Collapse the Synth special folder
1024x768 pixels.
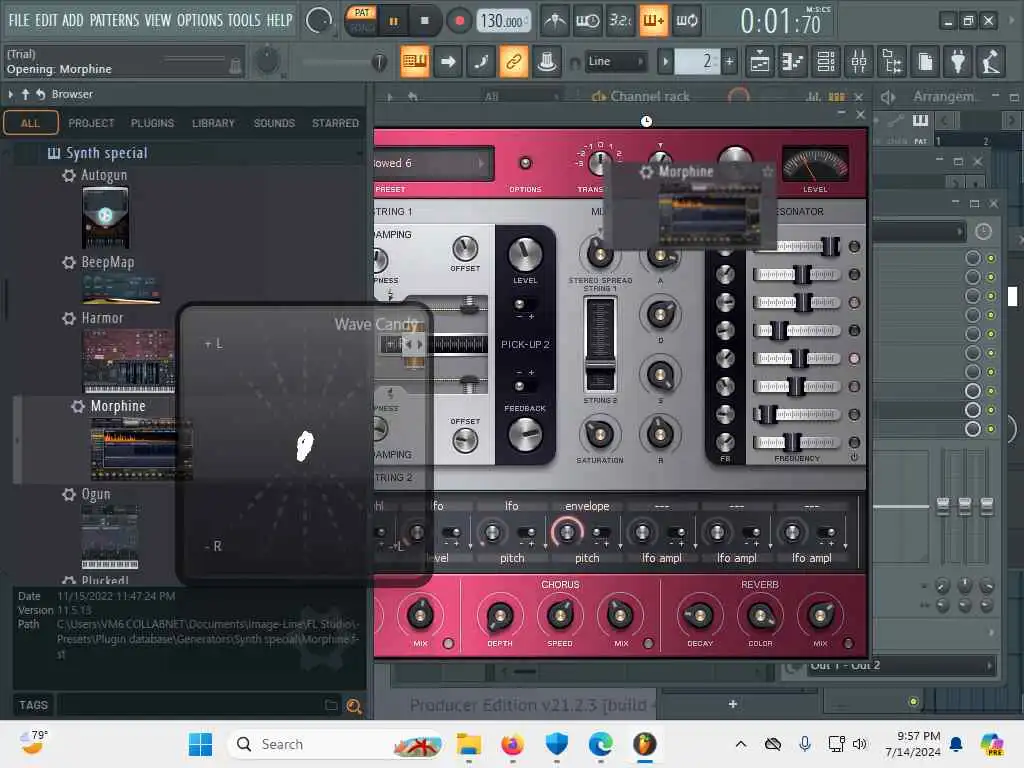[97, 153]
